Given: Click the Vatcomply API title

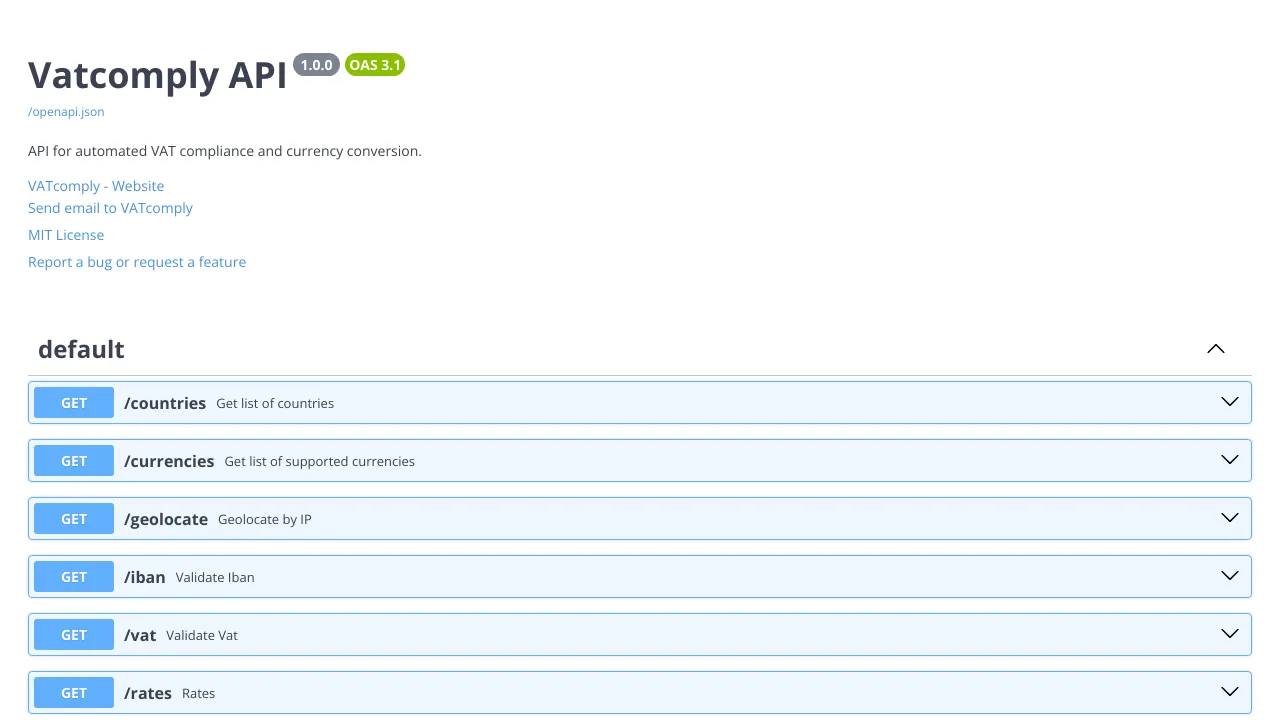Looking at the screenshot, I should 158,75.
